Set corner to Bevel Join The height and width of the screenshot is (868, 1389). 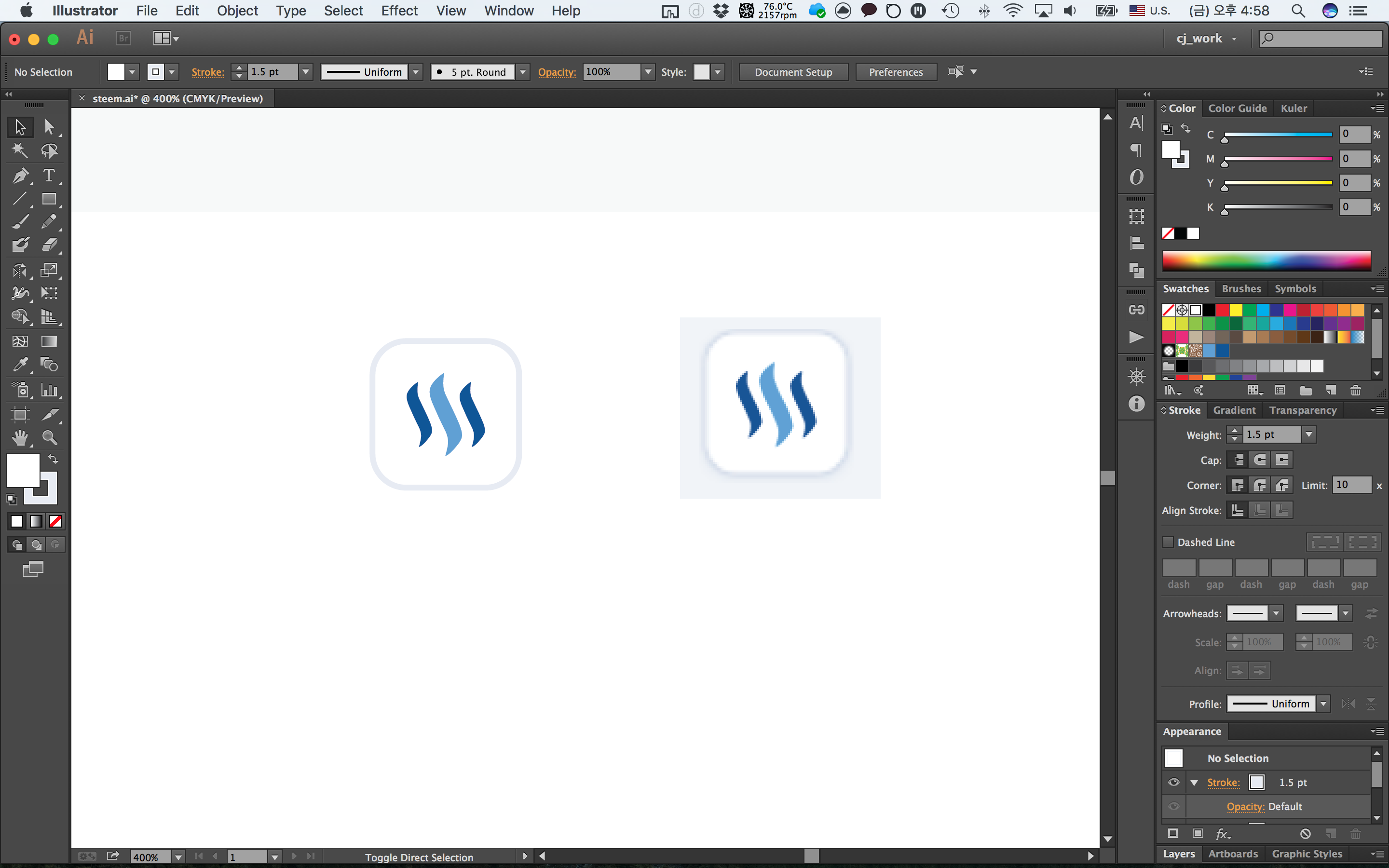click(x=1282, y=485)
